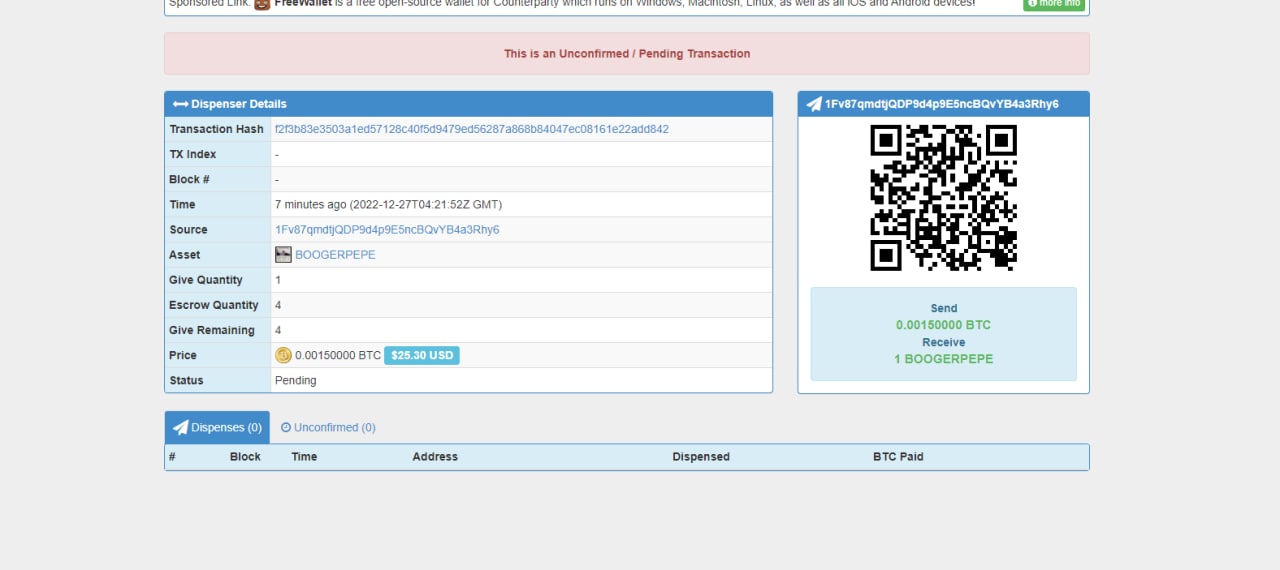Click the bitcoin coin icon beside price
1280x570 pixels.
(283, 355)
